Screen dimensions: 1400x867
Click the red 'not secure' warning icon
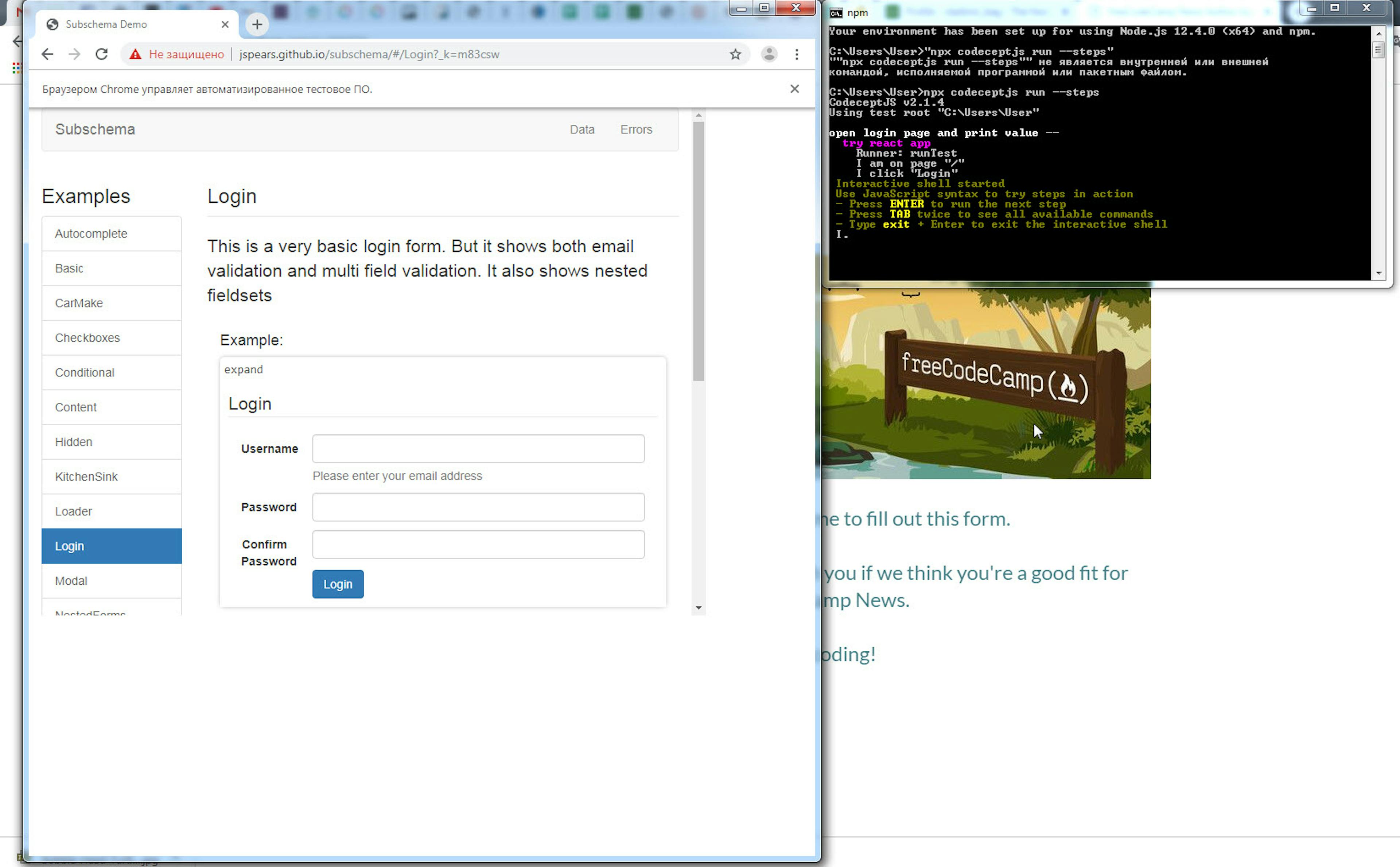point(135,54)
